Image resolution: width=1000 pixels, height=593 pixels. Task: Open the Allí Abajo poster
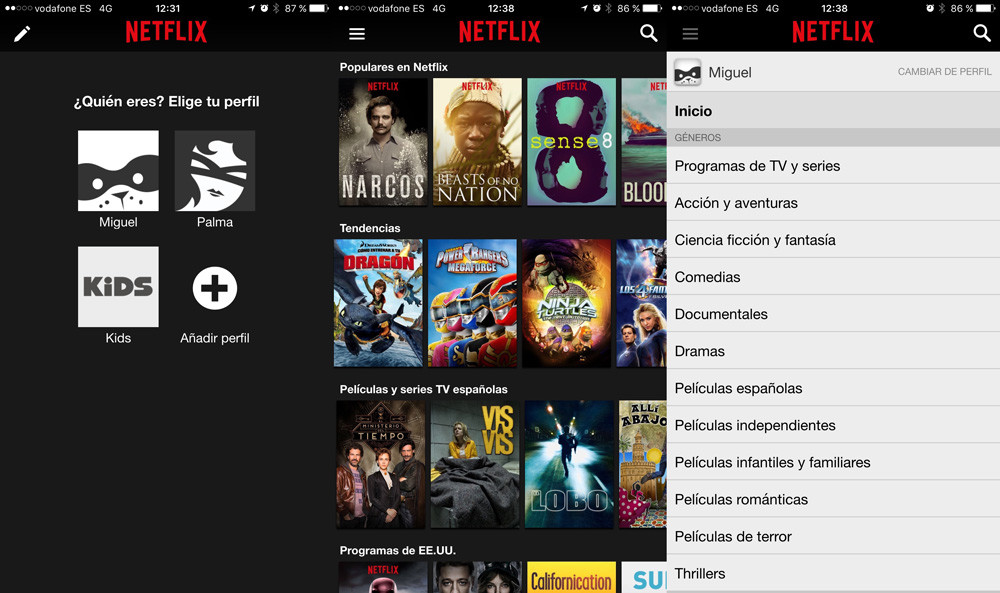point(643,464)
